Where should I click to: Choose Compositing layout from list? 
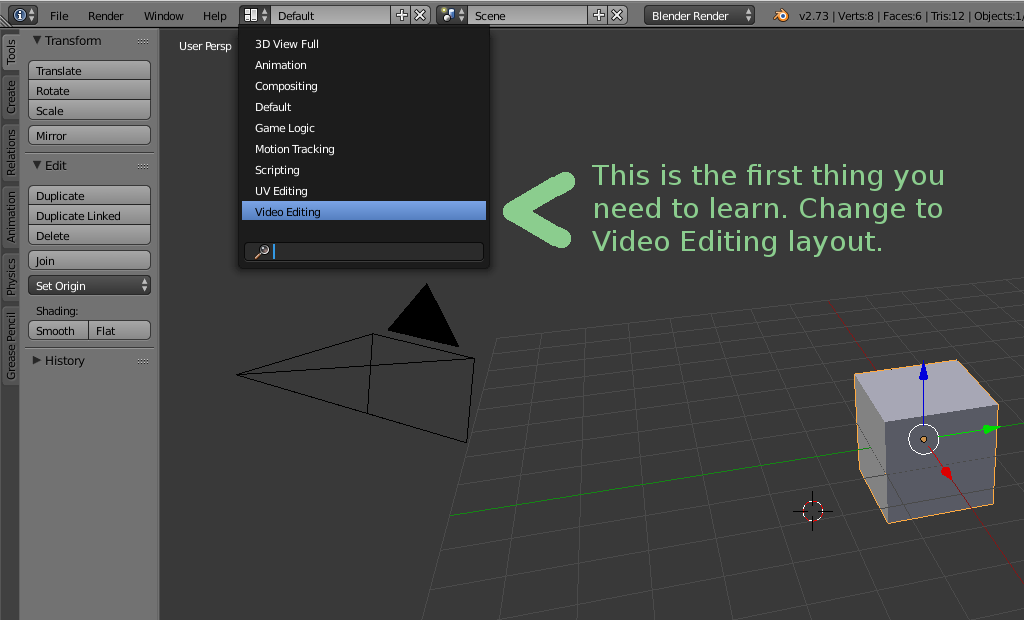click(364, 86)
